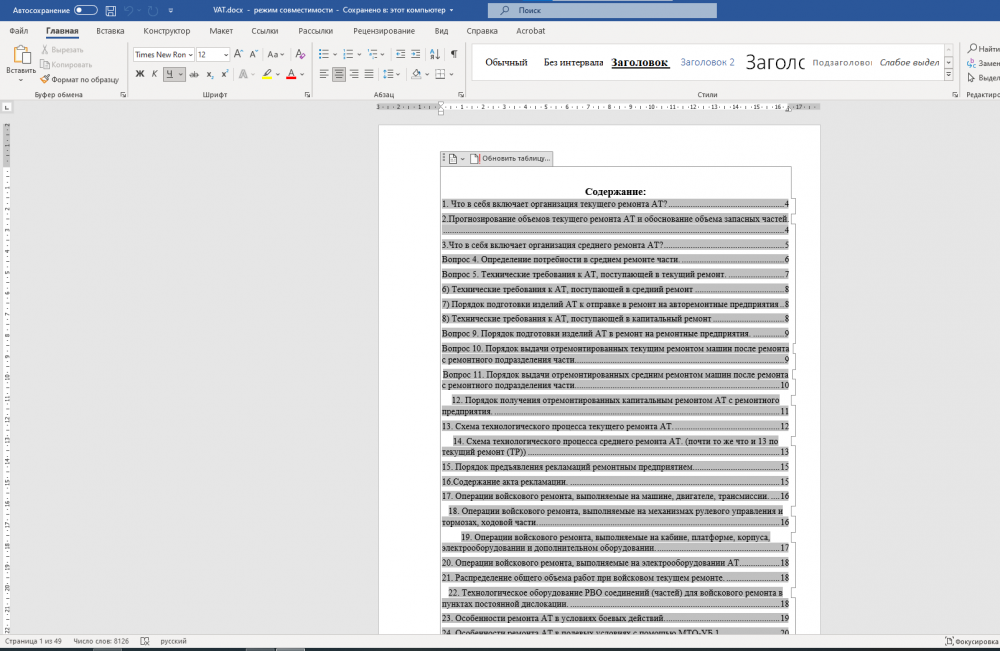This screenshot has width=1000, height=651.
Task: Click the tab stop selector at ruler corner
Action: pos(7,108)
